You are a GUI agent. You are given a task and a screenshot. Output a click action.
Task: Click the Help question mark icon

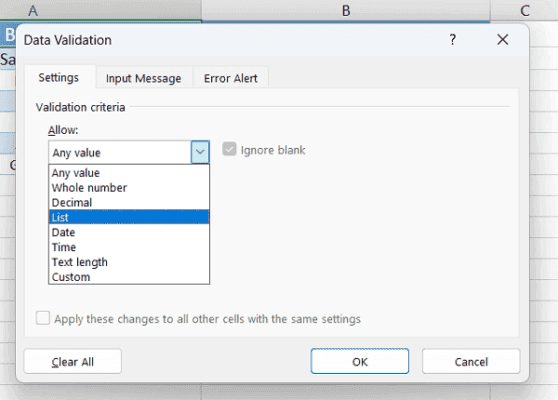pyautogui.click(x=452, y=40)
